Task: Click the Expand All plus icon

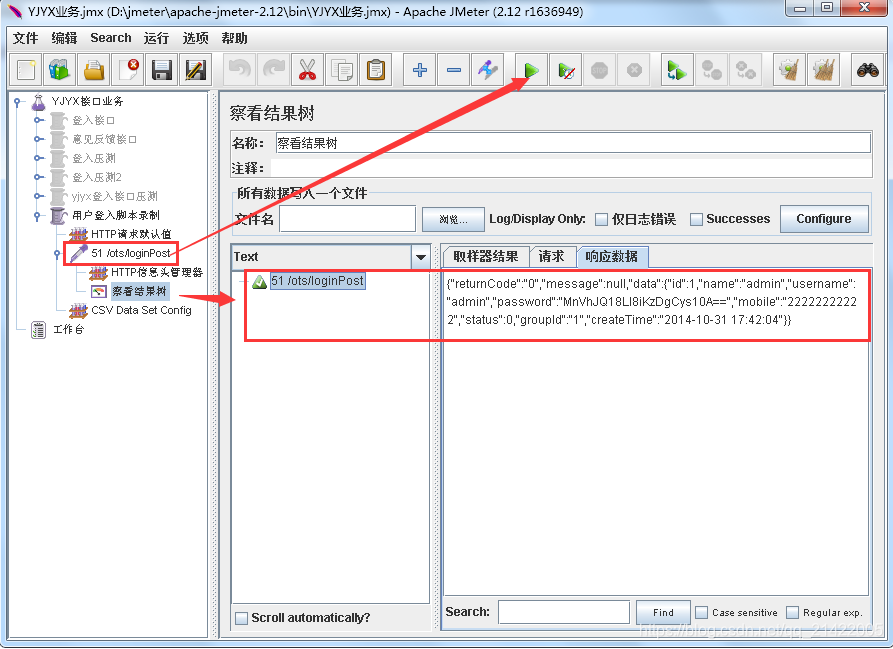Action: coord(420,70)
